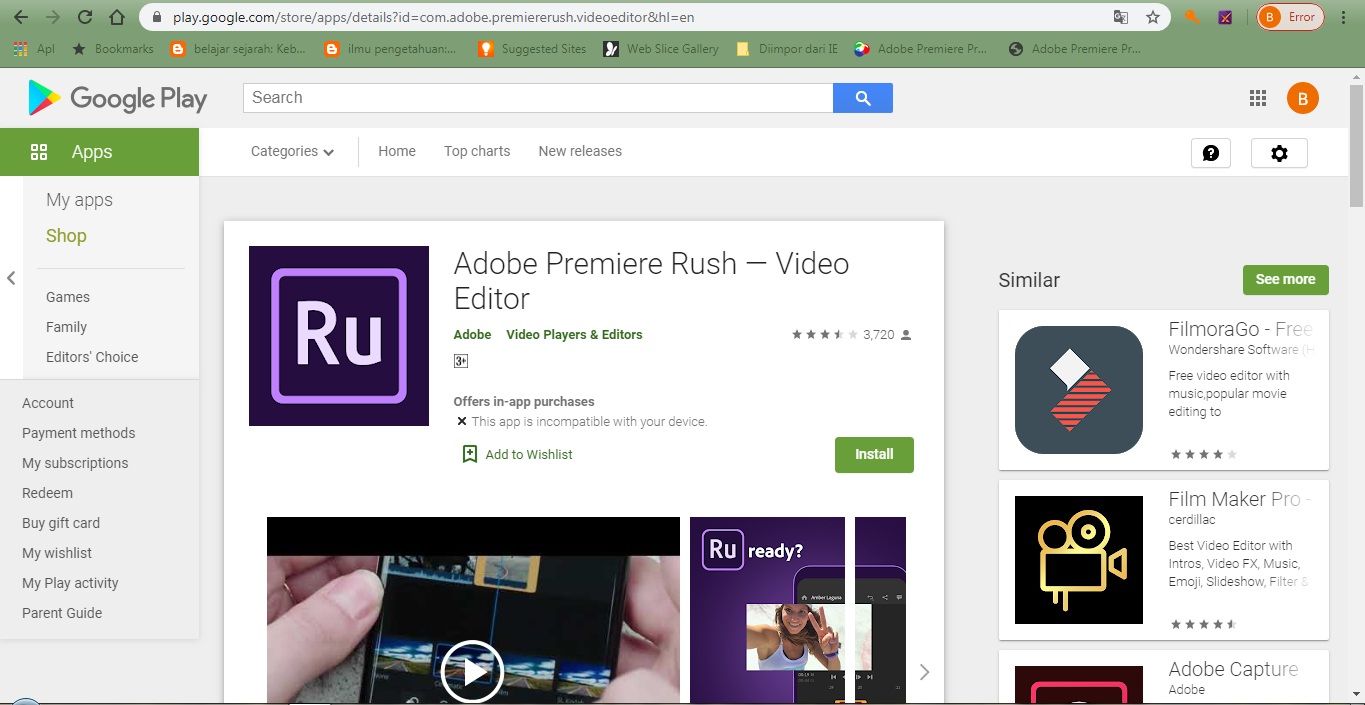
Task: Play the app preview video
Action: (x=472, y=672)
